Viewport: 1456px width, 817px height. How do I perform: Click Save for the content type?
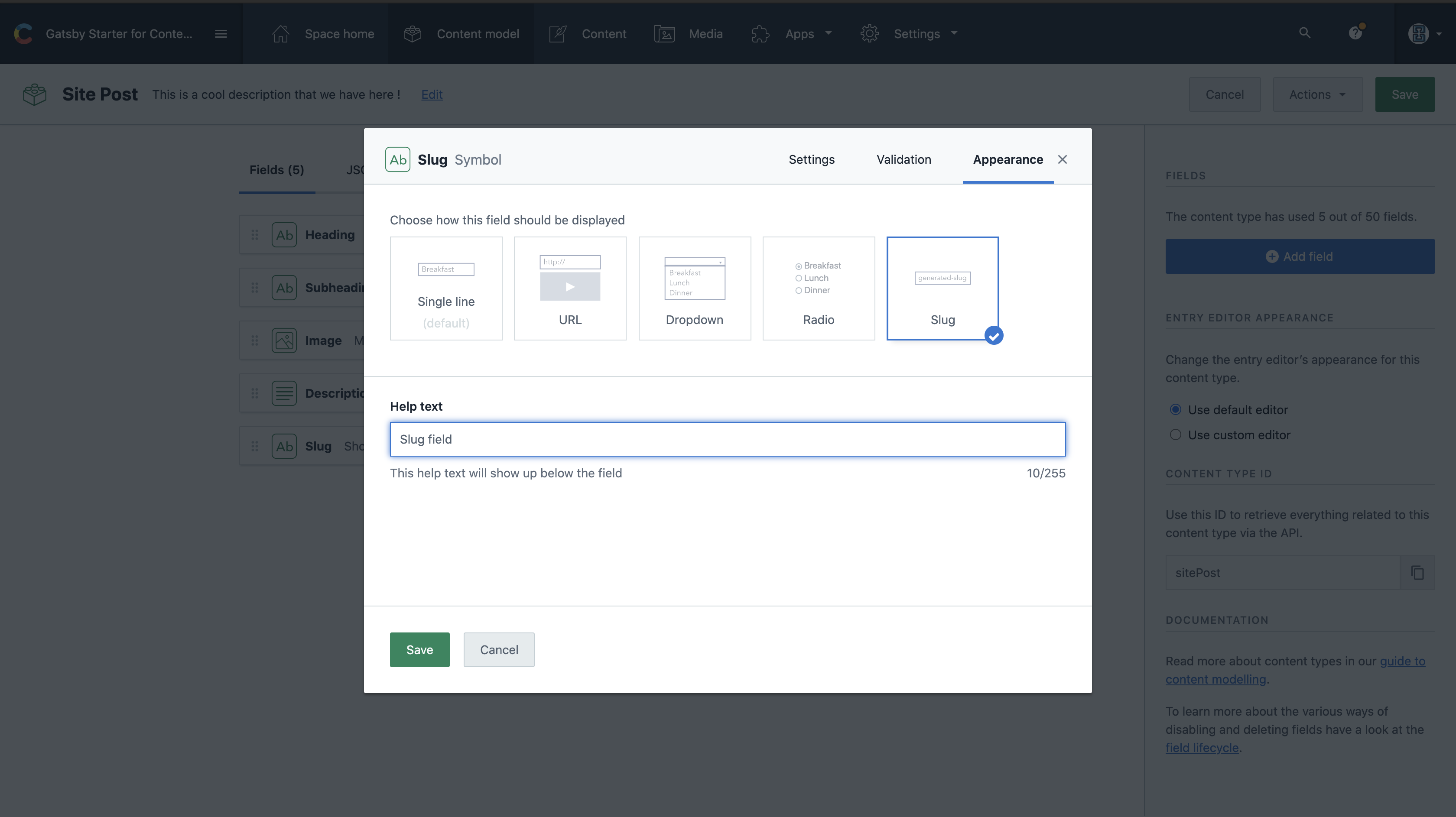coord(1404,94)
